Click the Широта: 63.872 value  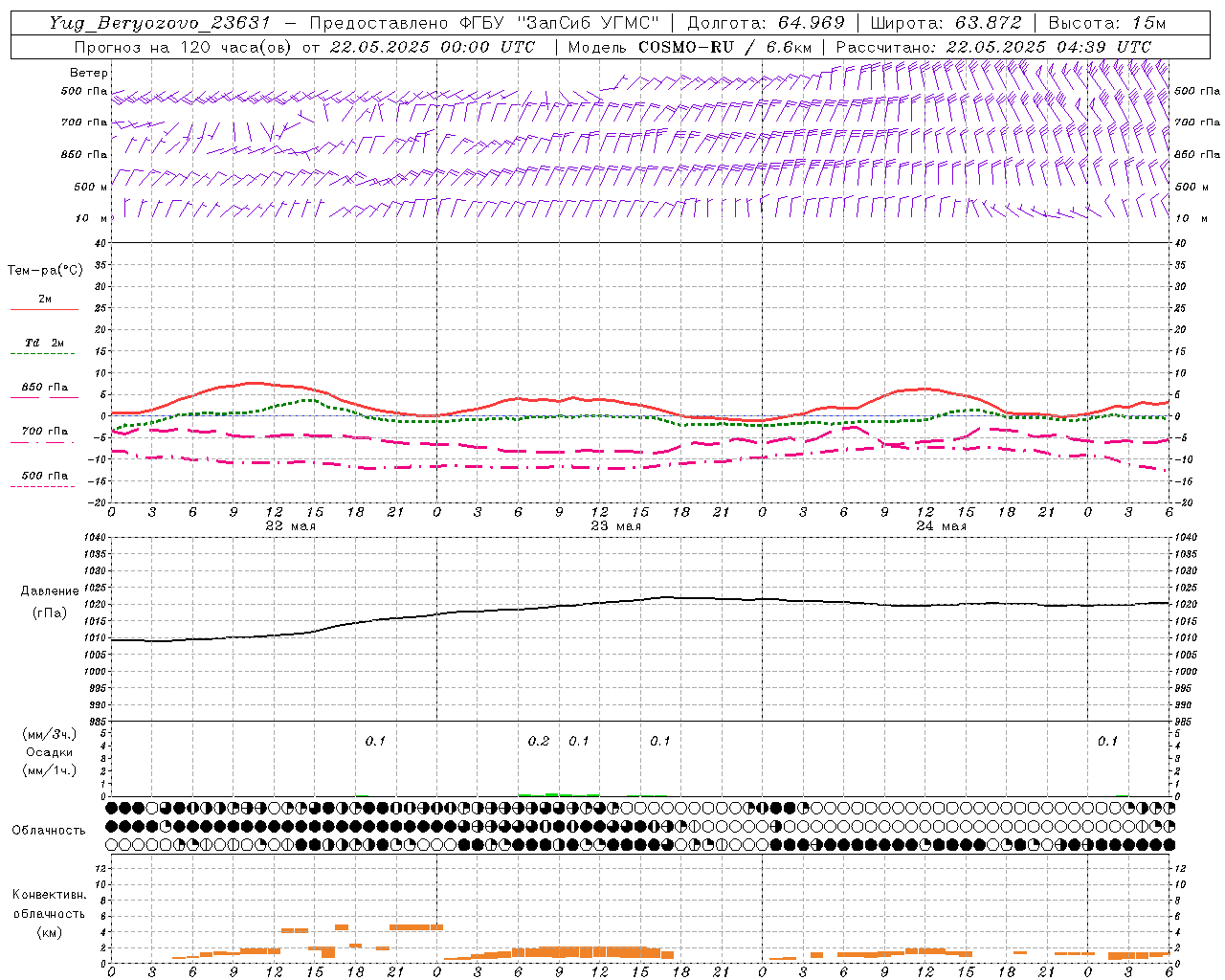pyautogui.click(x=946, y=23)
